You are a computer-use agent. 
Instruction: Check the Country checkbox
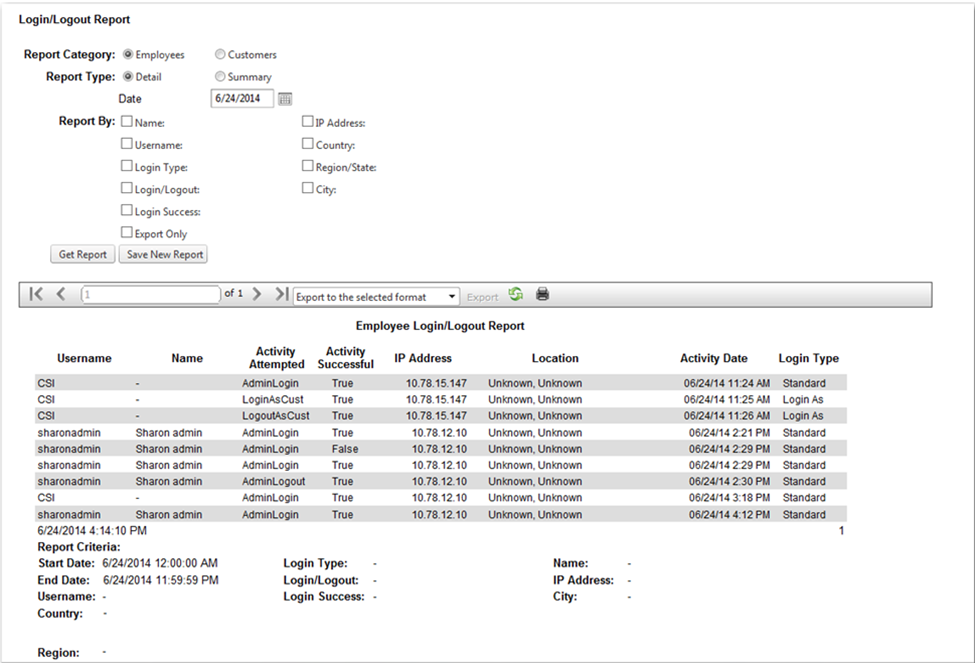[308, 144]
